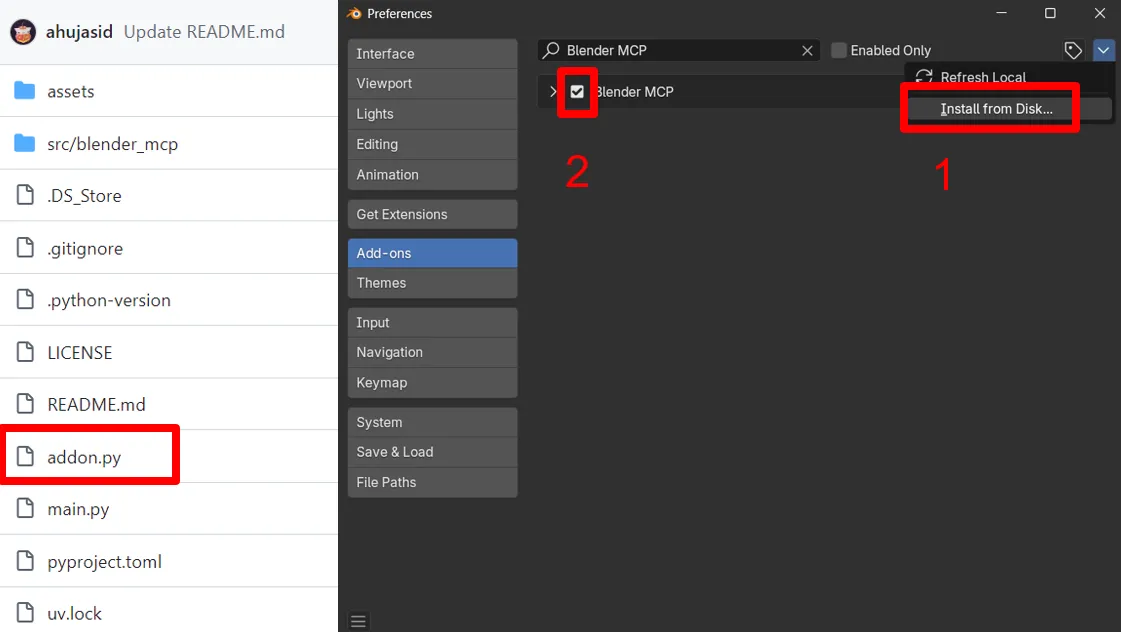Click the hamburger menu icon in Preferences corner
Screen dimensions: 1121x632
pos(358,620)
